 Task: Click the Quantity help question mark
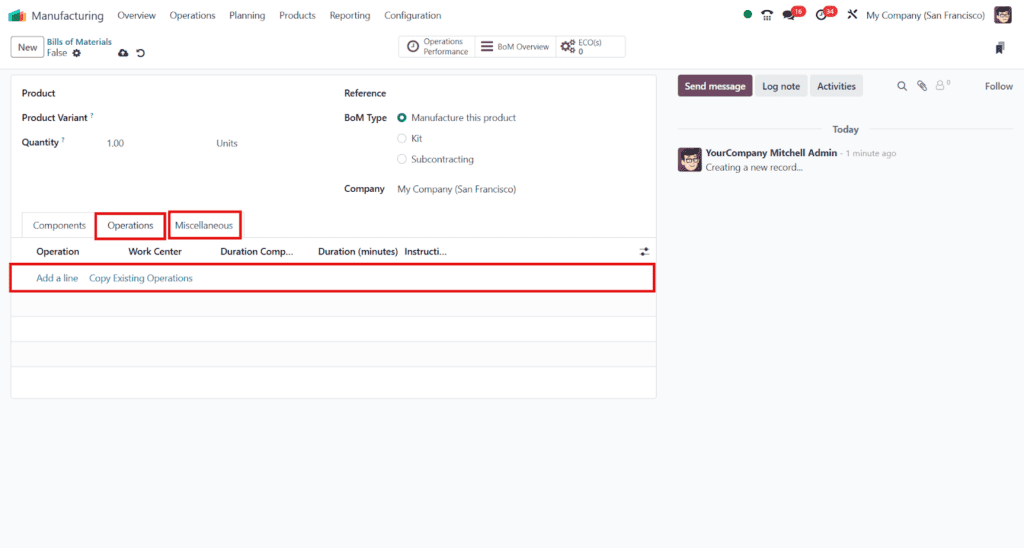tap(63, 140)
